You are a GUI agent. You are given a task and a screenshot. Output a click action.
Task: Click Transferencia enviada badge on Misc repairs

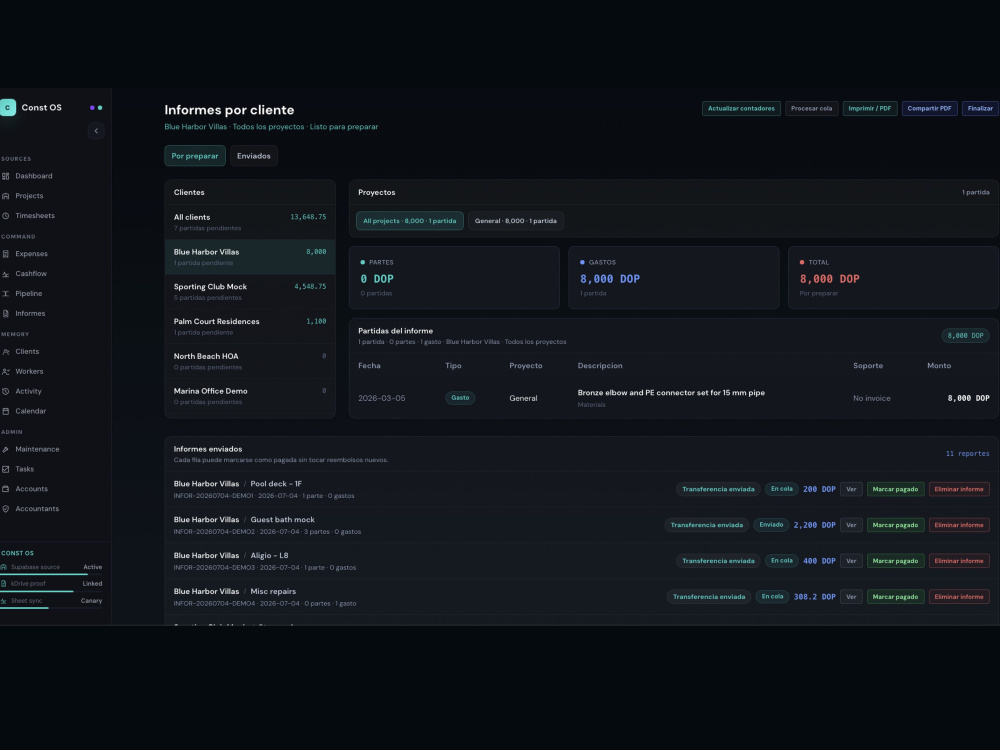(x=709, y=596)
